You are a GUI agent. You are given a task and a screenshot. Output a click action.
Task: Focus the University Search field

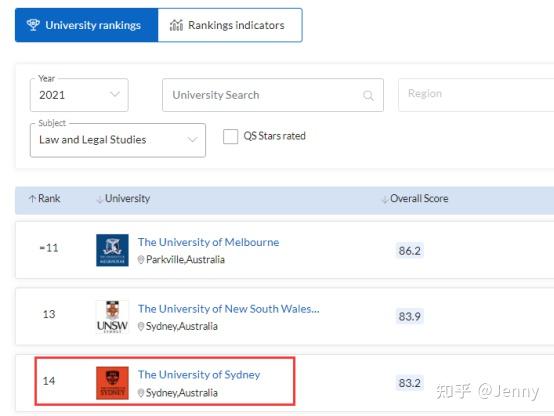click(x=273, y=95)
